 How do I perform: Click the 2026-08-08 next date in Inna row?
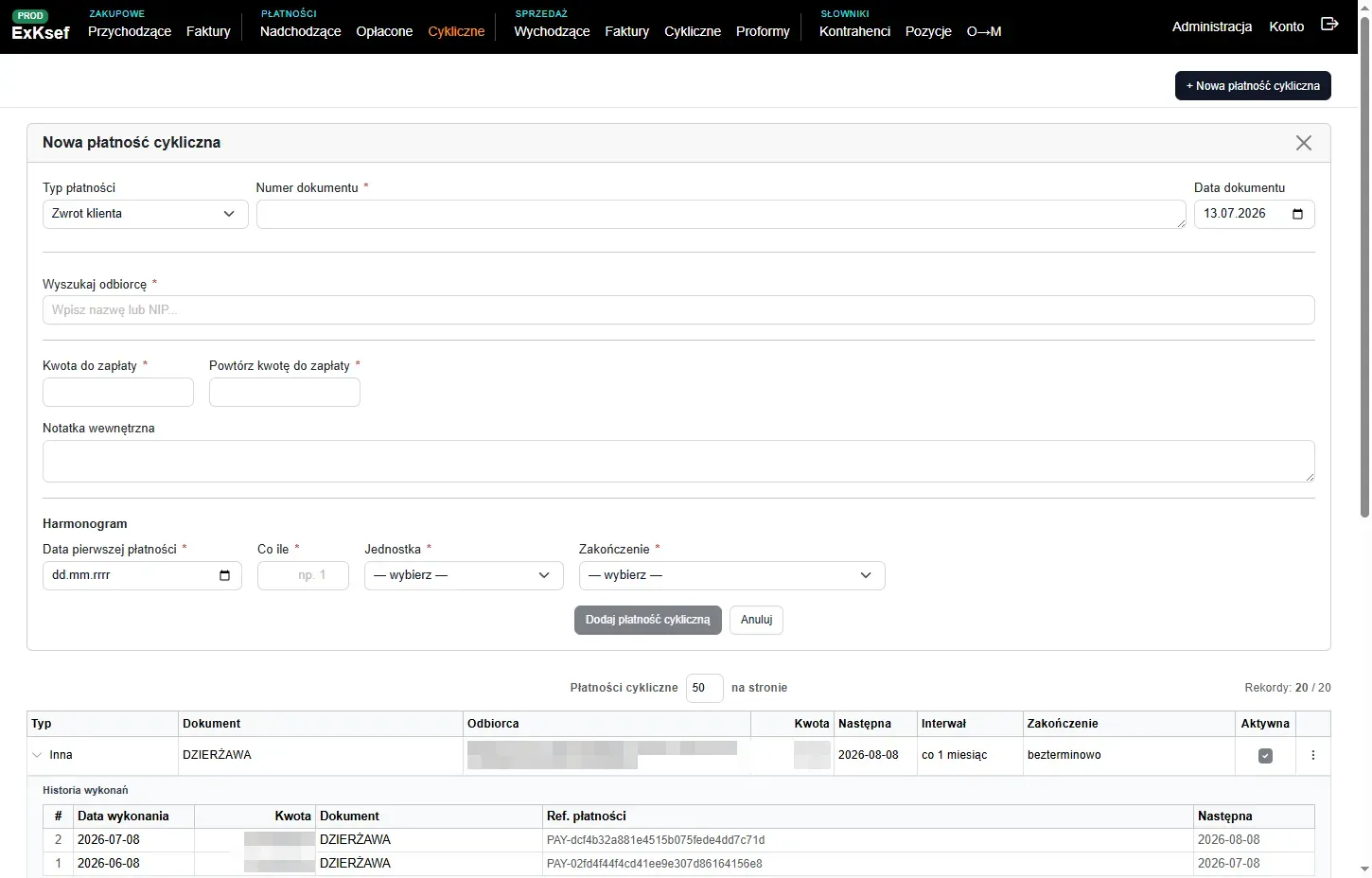[x=869, y=755]
